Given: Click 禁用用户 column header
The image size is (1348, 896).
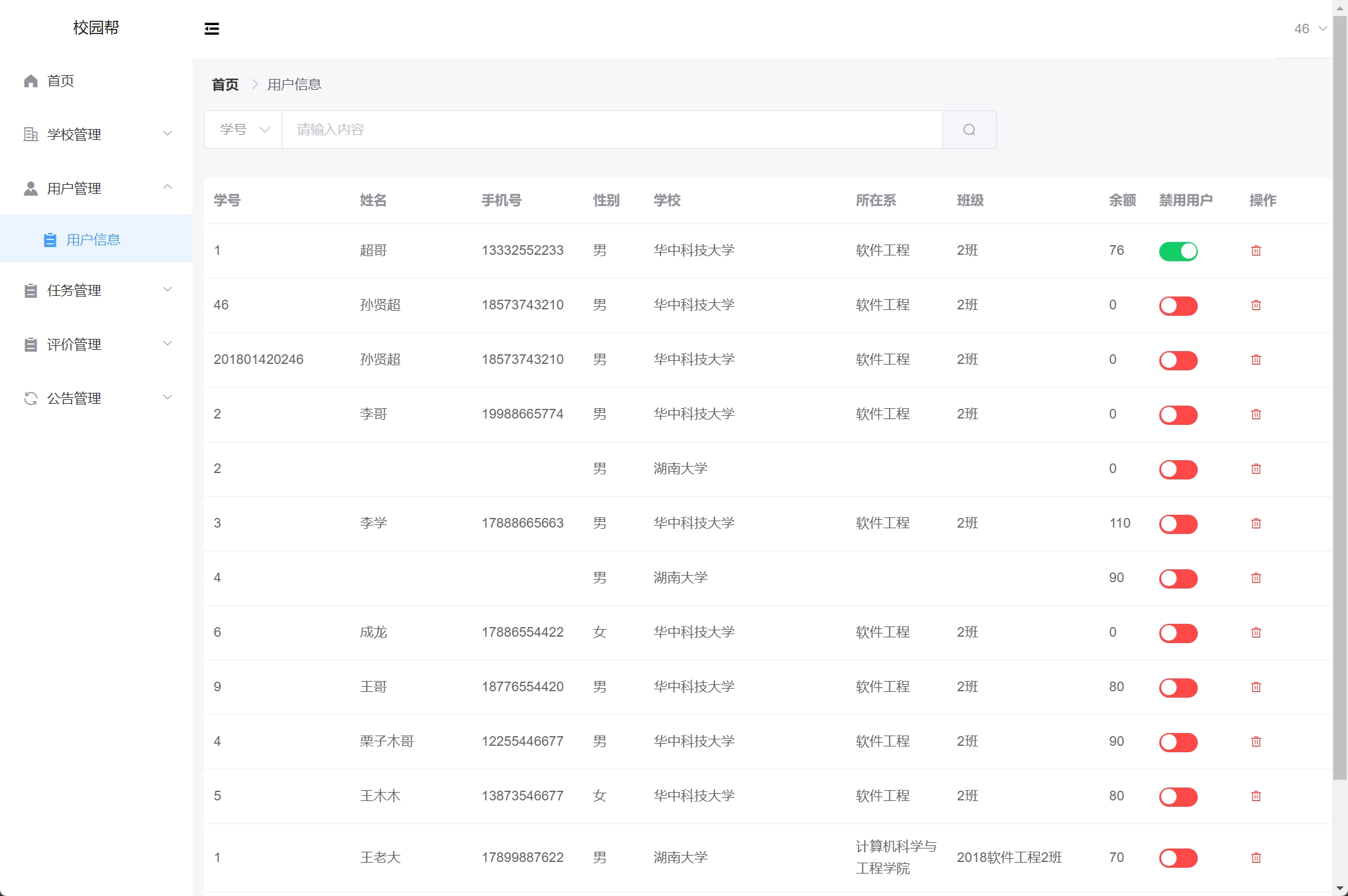Looking at the screenshot, I should [x=1186, y=200].
